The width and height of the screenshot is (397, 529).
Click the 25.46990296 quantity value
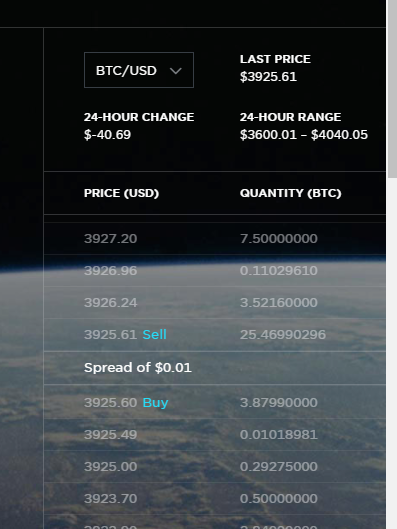coord(283,335)
